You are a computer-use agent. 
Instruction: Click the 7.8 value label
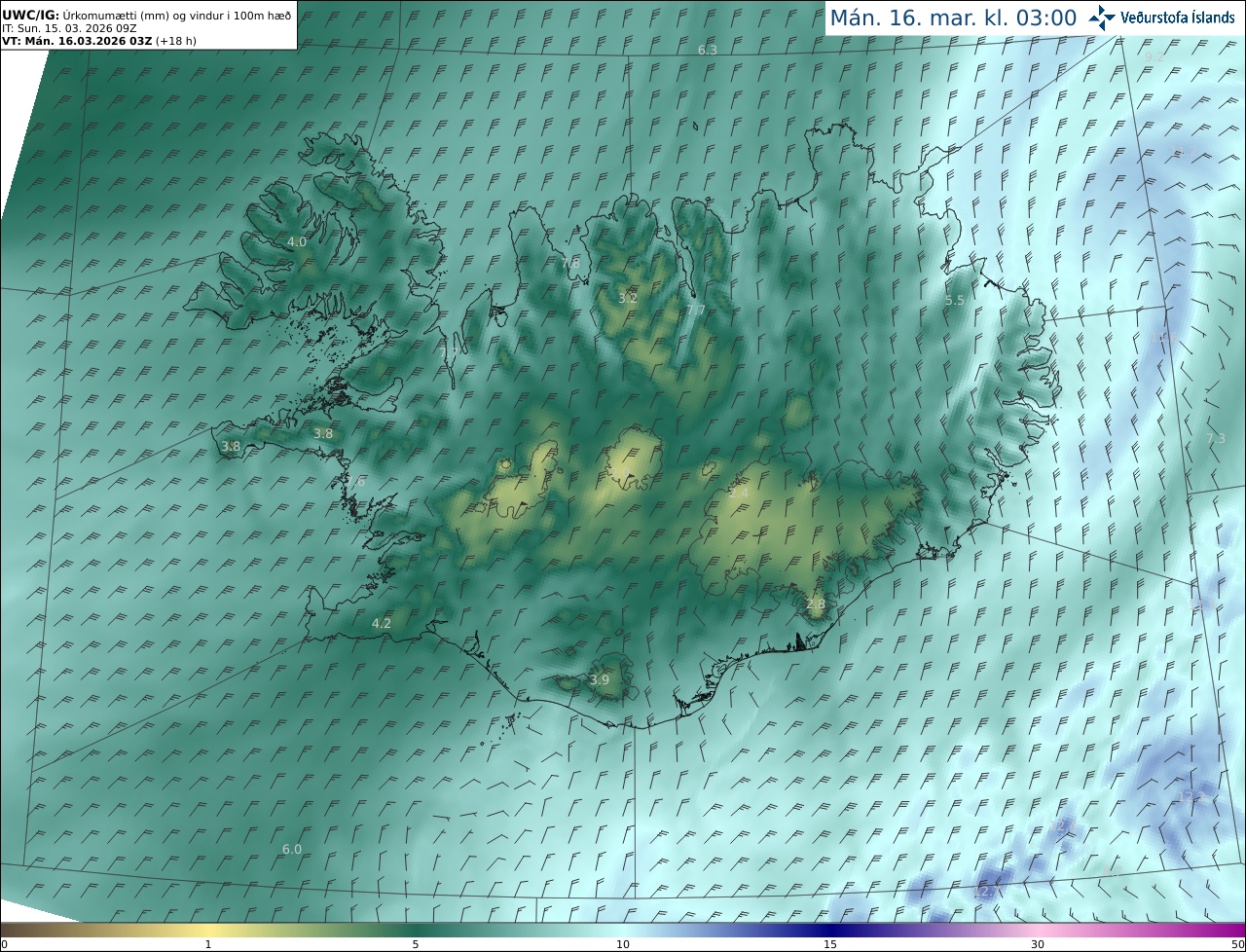pyautogui.click(x=570, y=263)
